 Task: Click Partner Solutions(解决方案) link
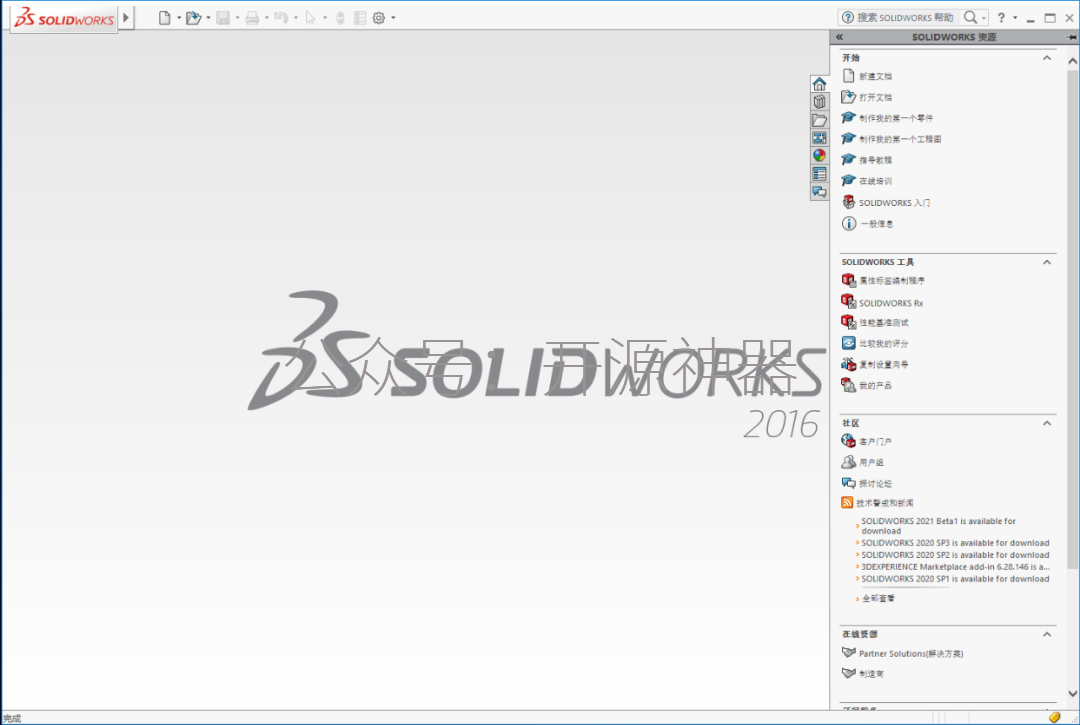pyautogui.click(x=911, y=654)
